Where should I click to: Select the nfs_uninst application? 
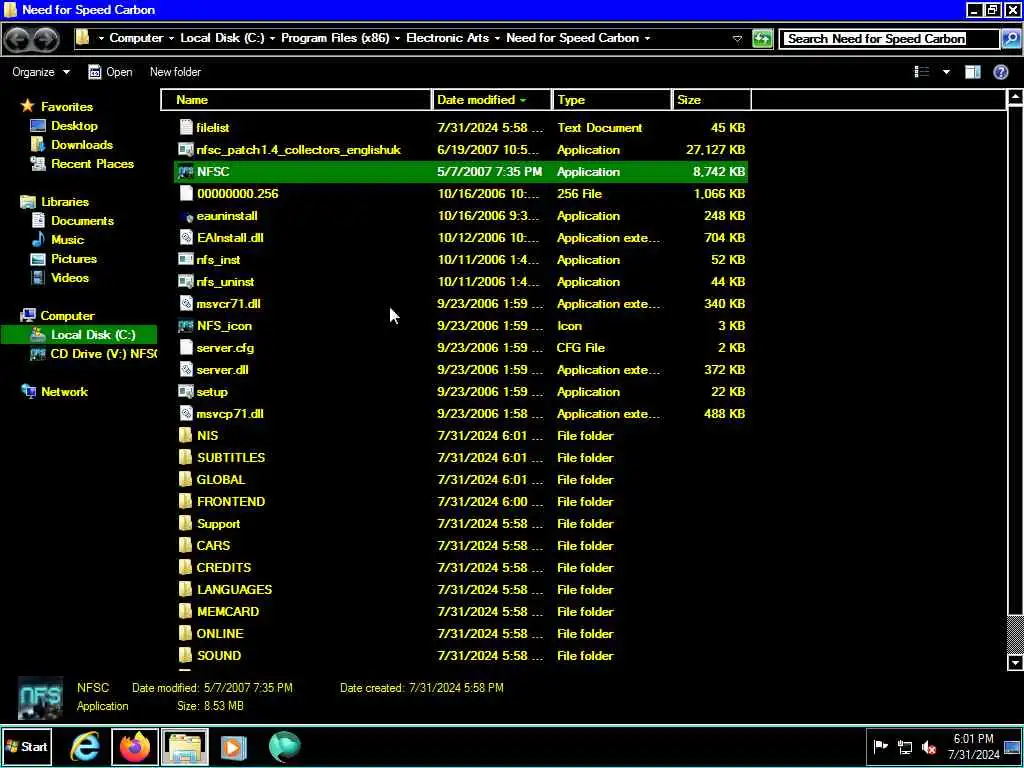[x=225, y=281]
